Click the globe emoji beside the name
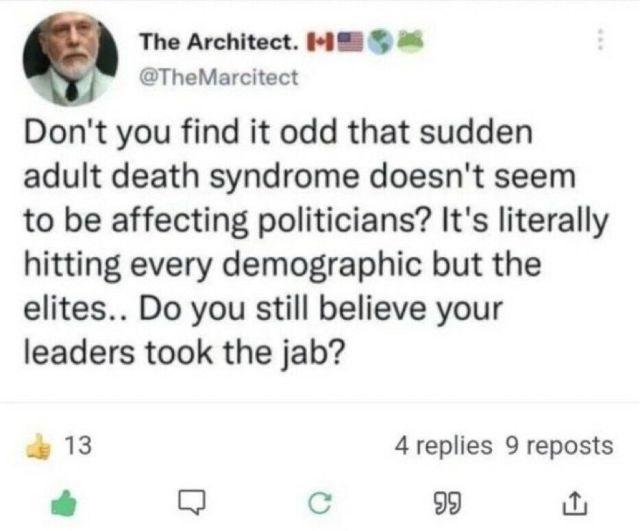 coord(379,42)
